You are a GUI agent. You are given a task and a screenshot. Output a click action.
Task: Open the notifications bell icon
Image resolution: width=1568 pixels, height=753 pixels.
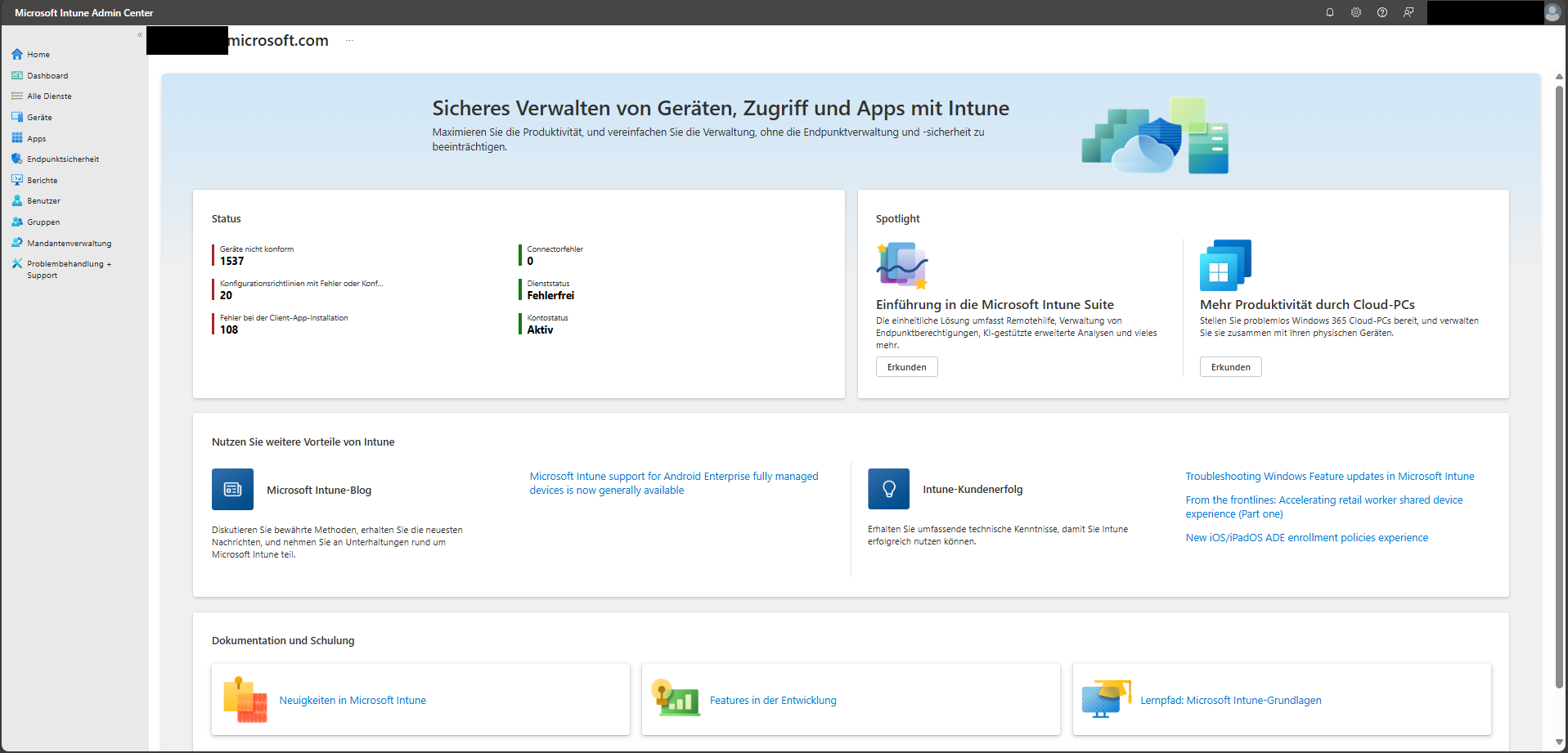[x=1330, y=12]
